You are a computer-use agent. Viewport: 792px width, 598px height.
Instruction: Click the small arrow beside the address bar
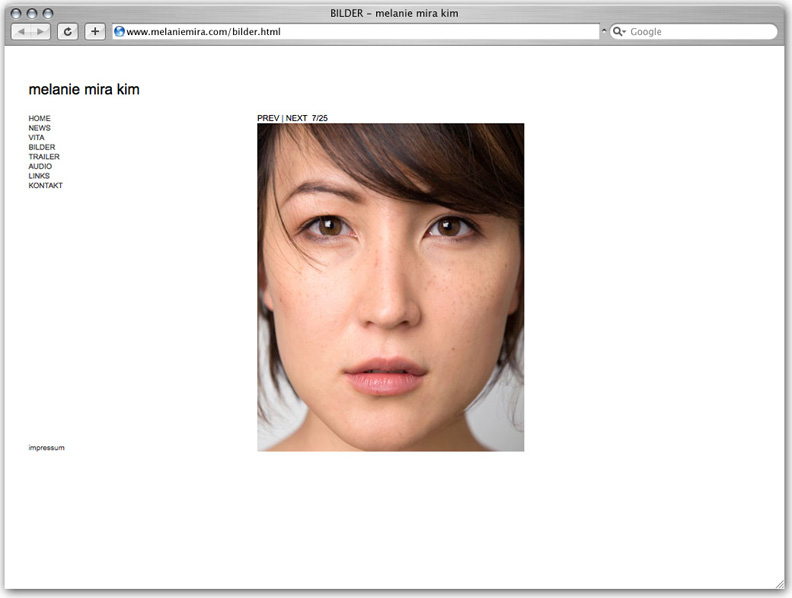pos(604,31)
